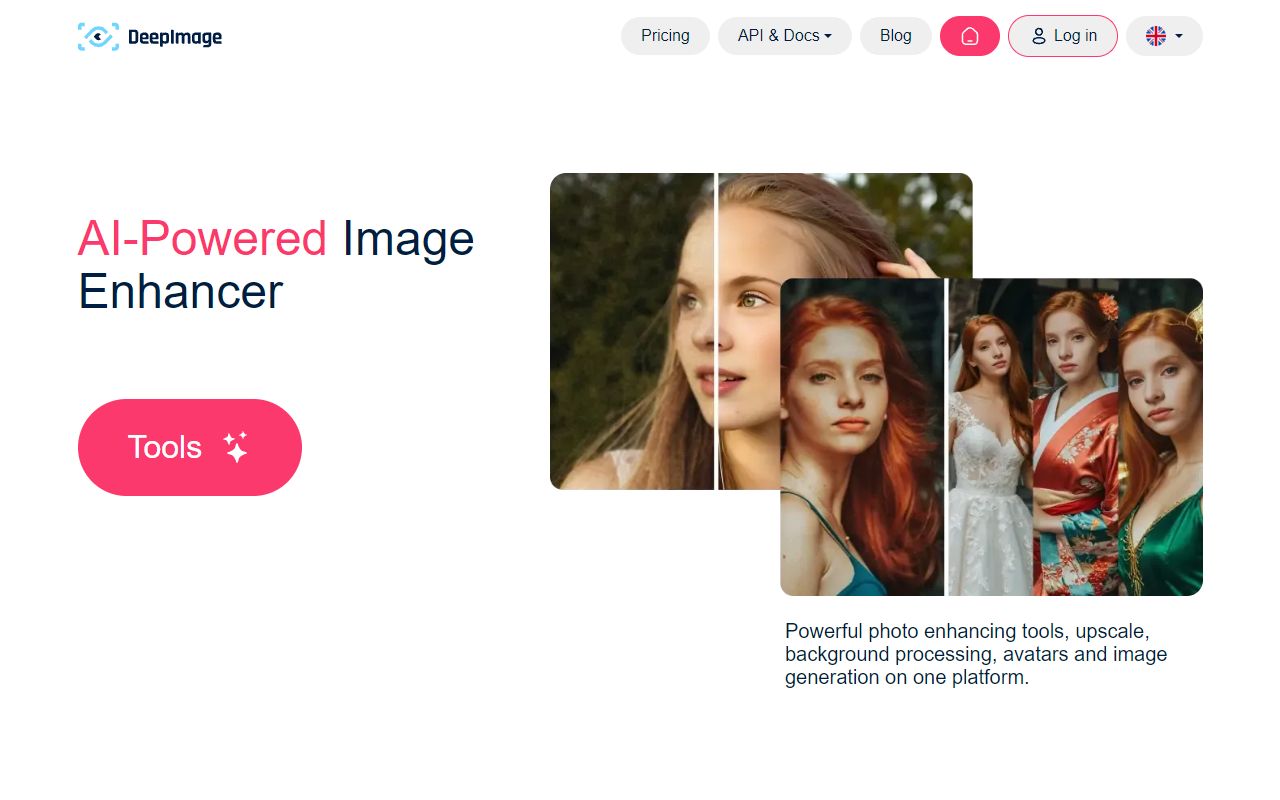
Task: Click the DeepImage brand name text
Action: [x=175, y=38]
